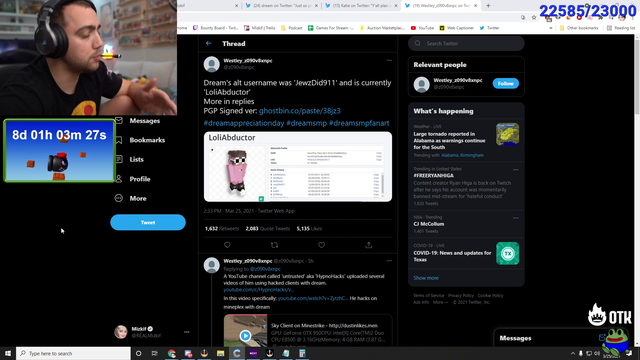The height and width of the screenshot is (360, 640).
Task: Open the Bounty Board bookmark
Action: 216,28
